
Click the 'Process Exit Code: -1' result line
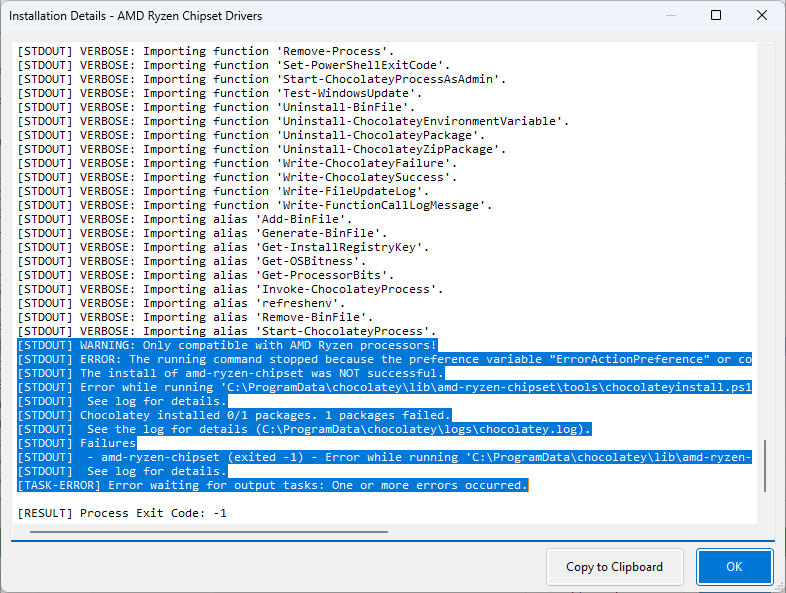click(x=122, y=513)
